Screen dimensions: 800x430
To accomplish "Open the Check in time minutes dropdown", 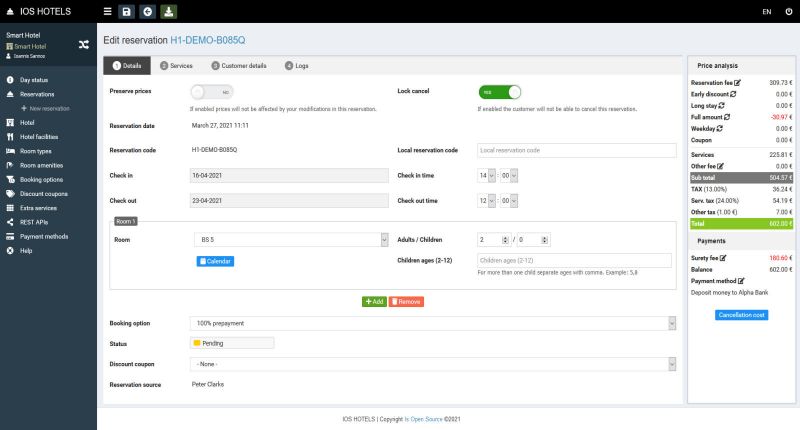I will click(509, 175).
